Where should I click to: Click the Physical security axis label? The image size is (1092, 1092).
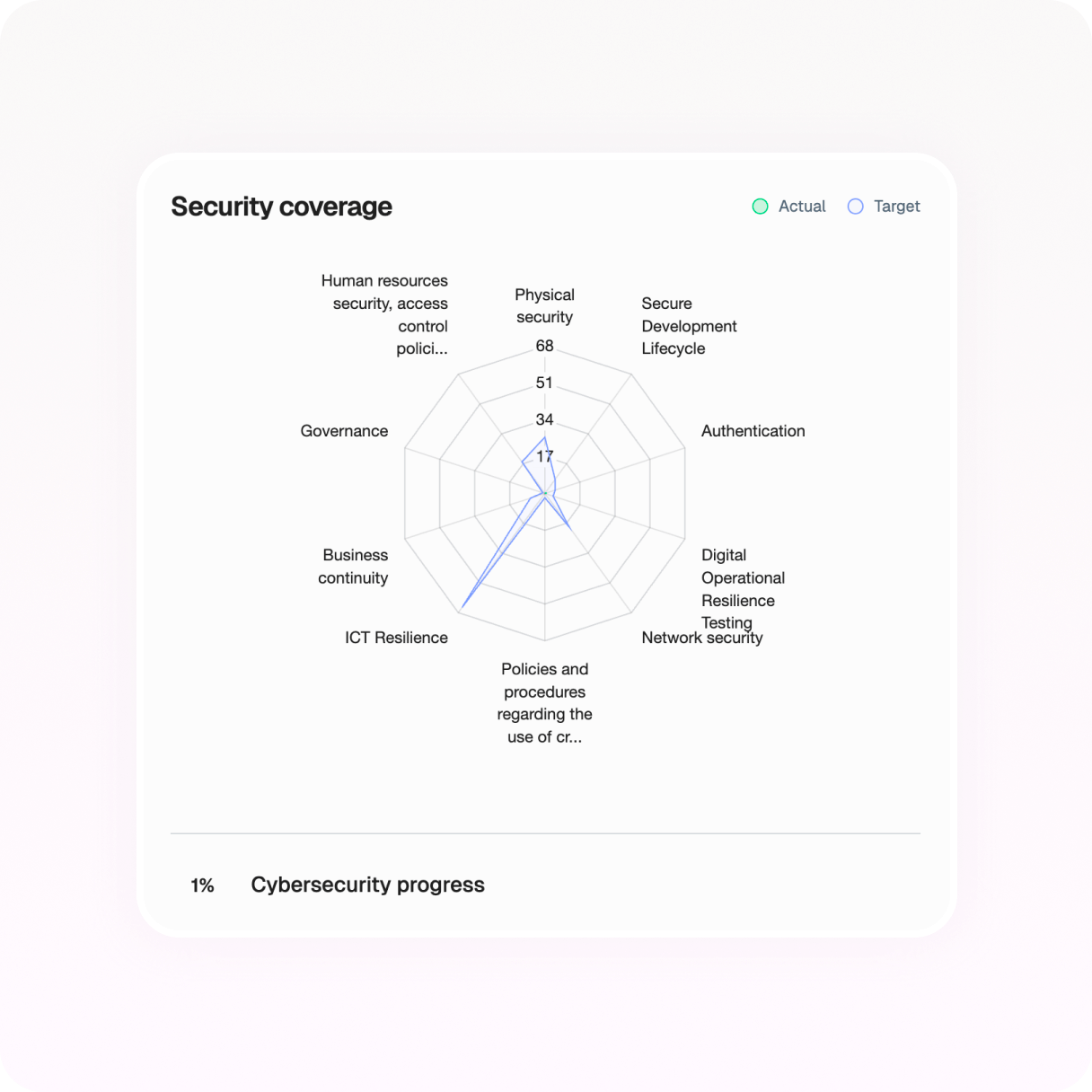(x=544, y=305)
